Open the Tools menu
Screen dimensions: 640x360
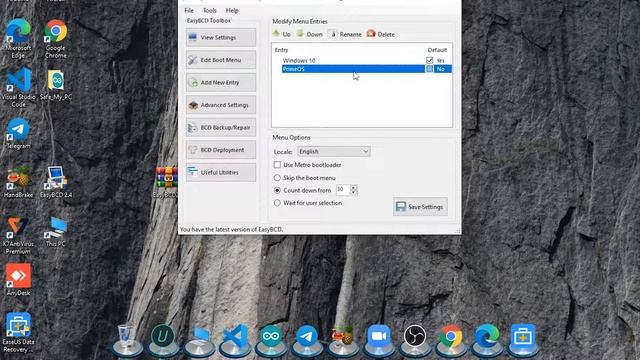(210, 11)
